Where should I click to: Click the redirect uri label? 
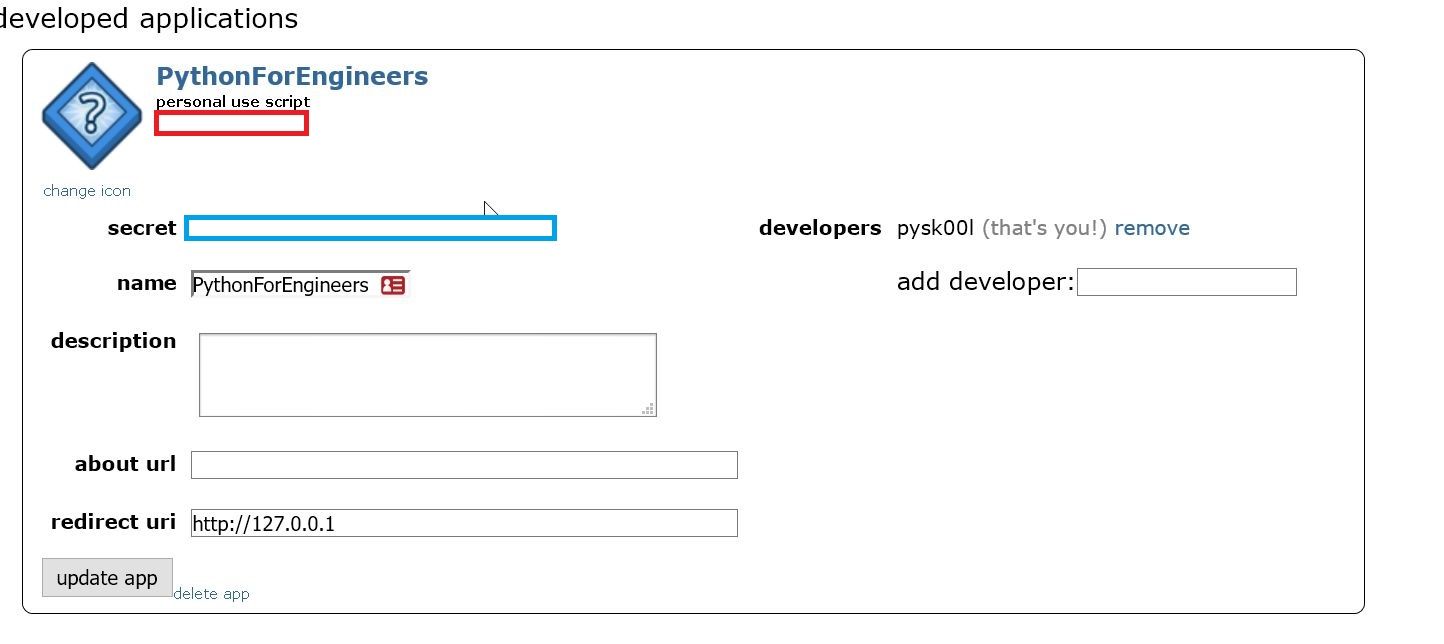(113, 522)
